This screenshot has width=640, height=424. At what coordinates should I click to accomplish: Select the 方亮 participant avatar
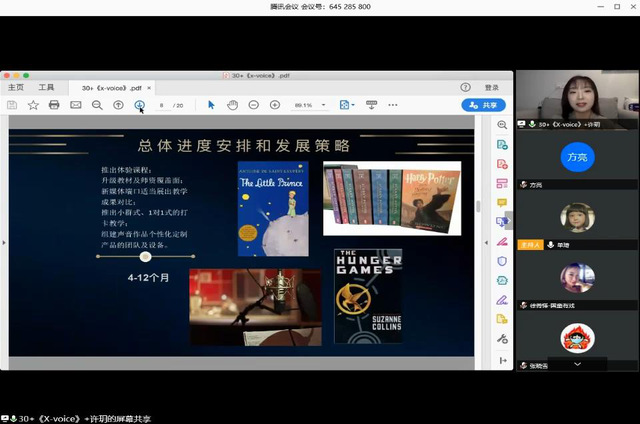coord(576,156)
